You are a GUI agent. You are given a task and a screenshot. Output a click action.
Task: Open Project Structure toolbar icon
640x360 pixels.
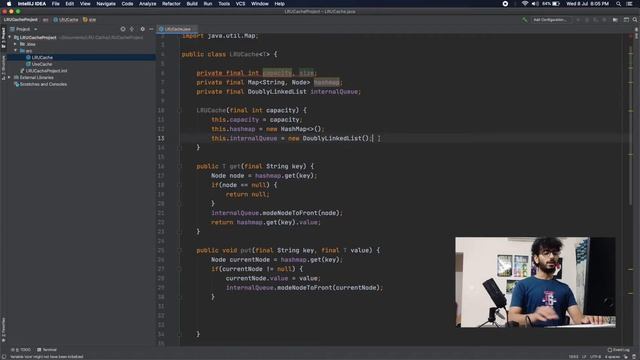(615, 20)
